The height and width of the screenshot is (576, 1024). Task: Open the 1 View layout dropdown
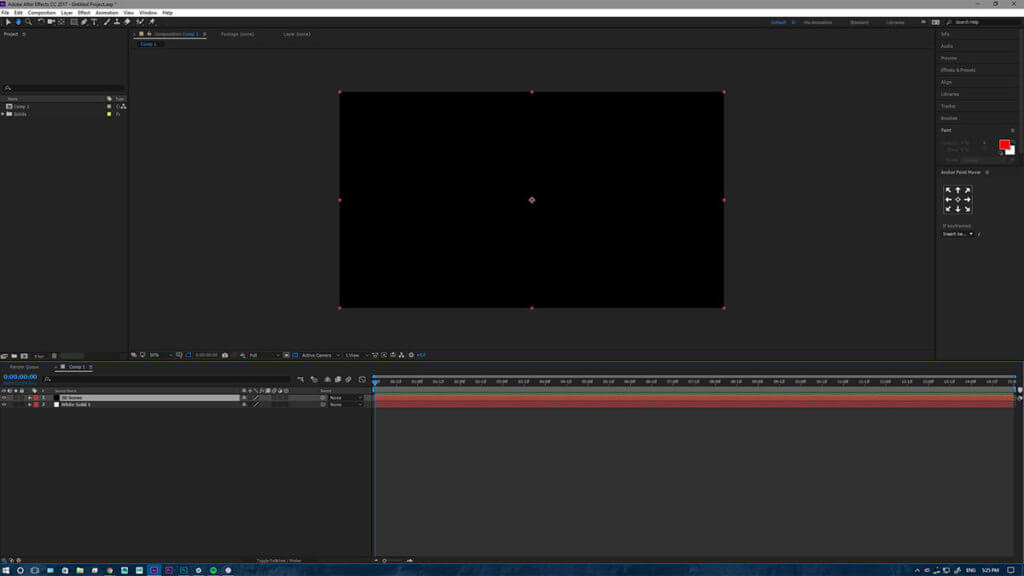pos(356,355)
